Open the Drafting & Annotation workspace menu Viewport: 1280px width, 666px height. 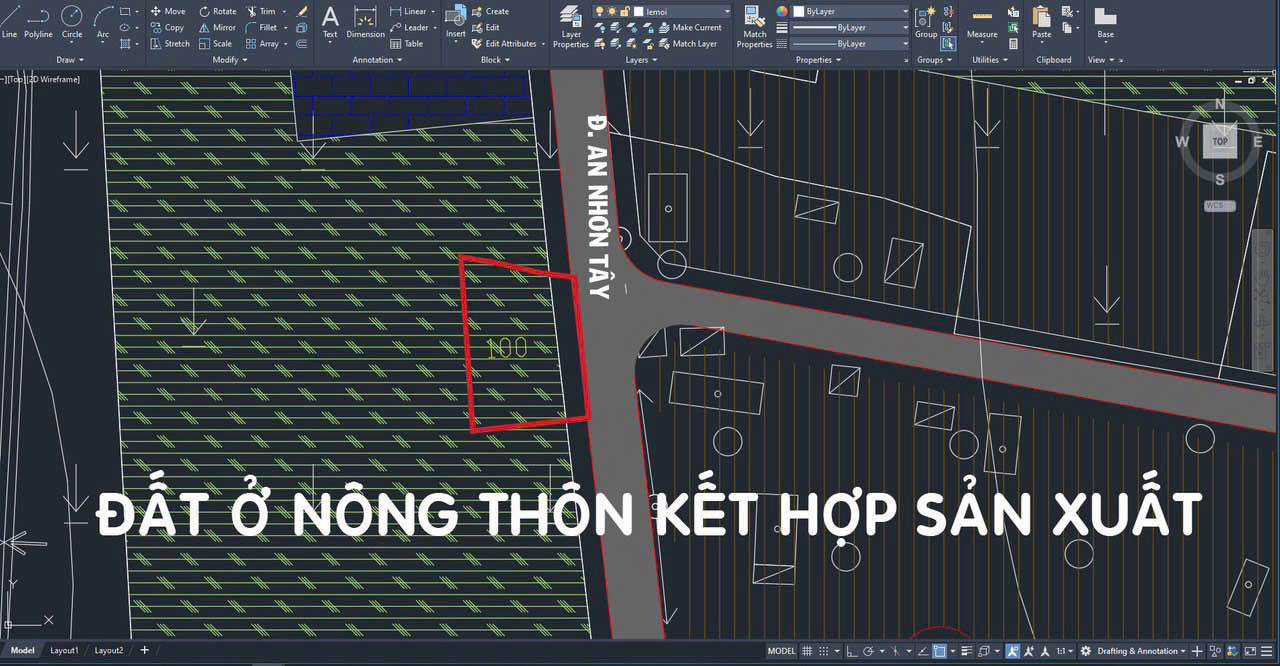[1140, 650]
